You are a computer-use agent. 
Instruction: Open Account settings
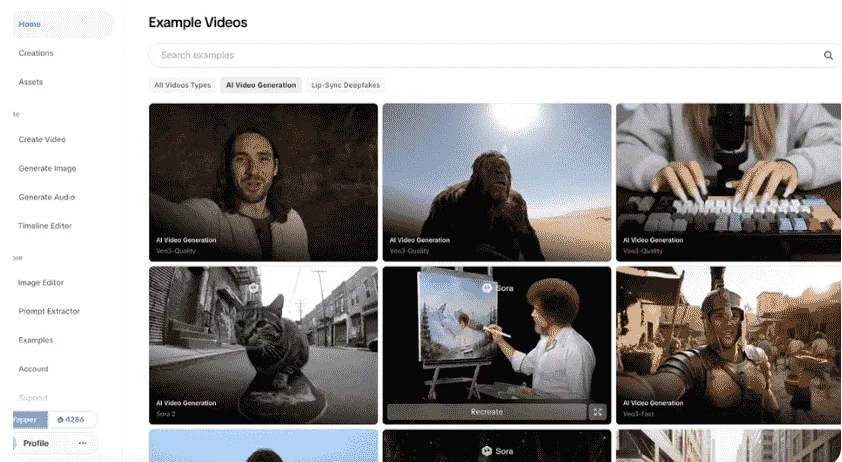(33, 369)
